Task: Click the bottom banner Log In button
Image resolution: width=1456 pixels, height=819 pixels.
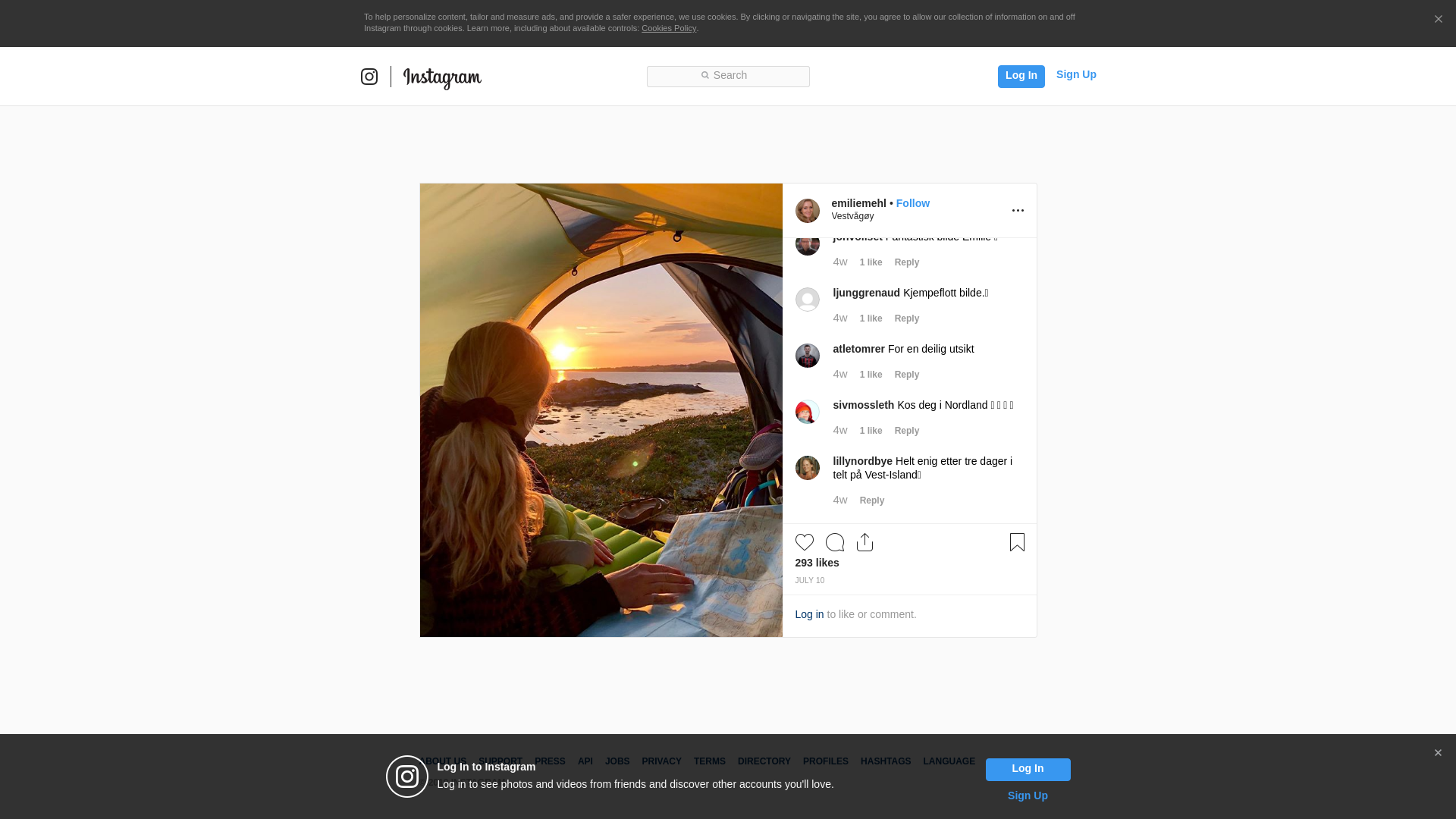Action: [1028, 769]
